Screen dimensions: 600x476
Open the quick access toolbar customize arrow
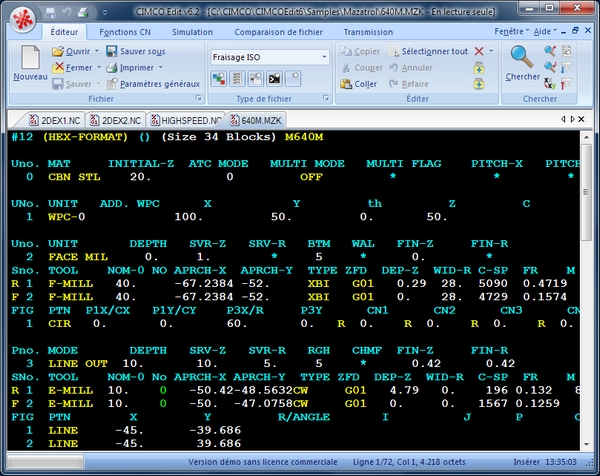[x=105, y=13]
